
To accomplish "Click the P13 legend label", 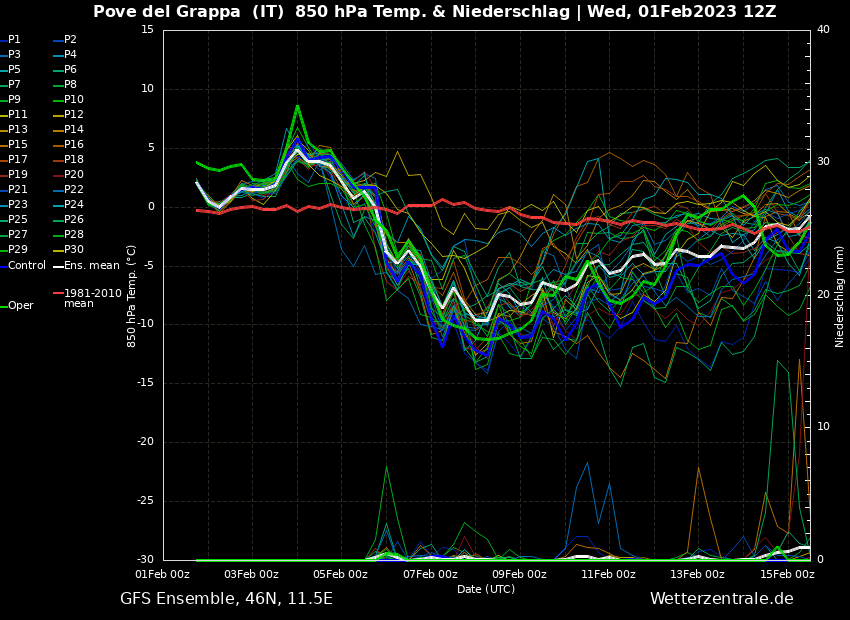I will 17,130.
